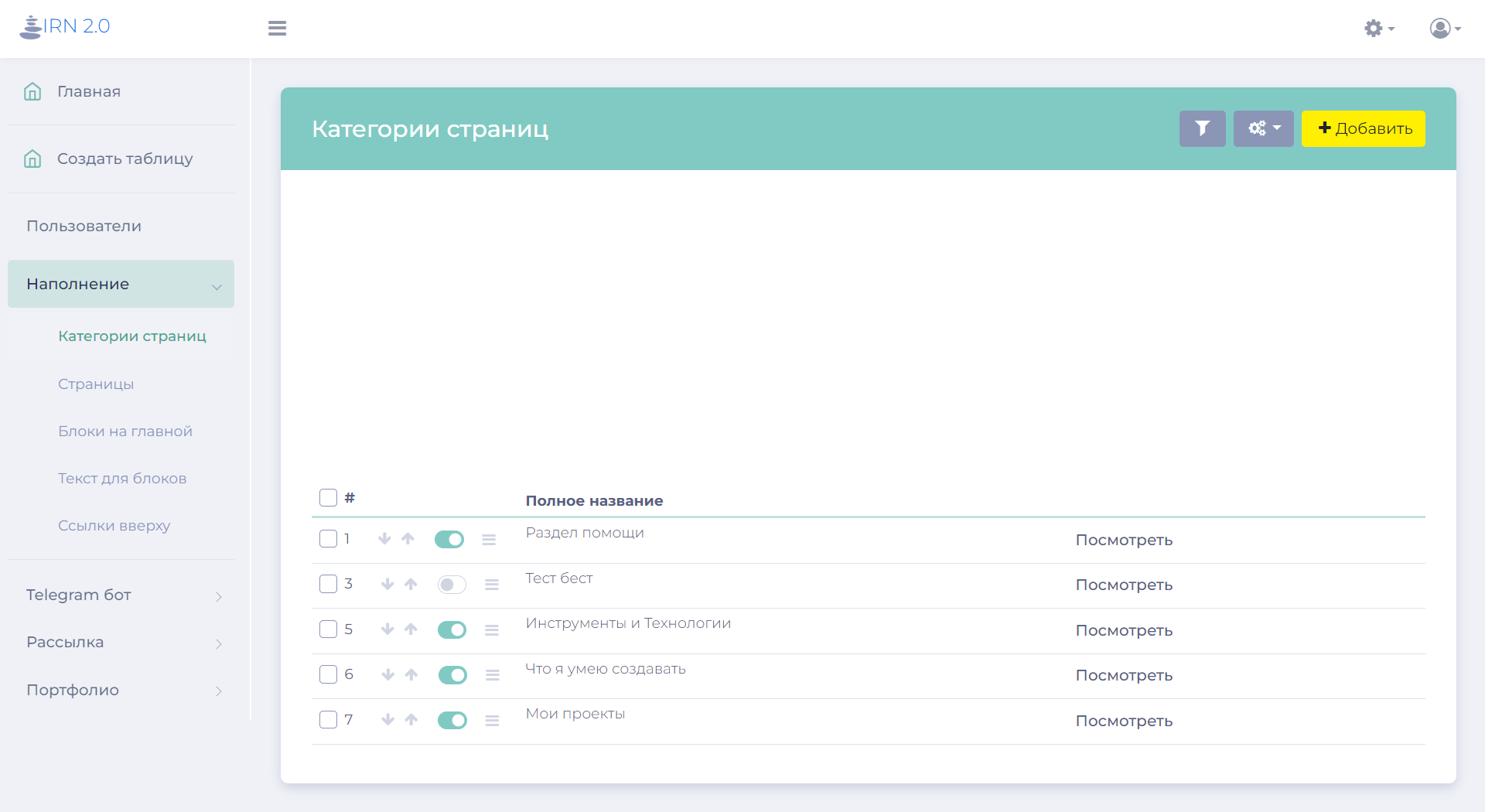Move Мои проекты row down
This screenshot has height=812, width=1485.
tap(388, 719)
